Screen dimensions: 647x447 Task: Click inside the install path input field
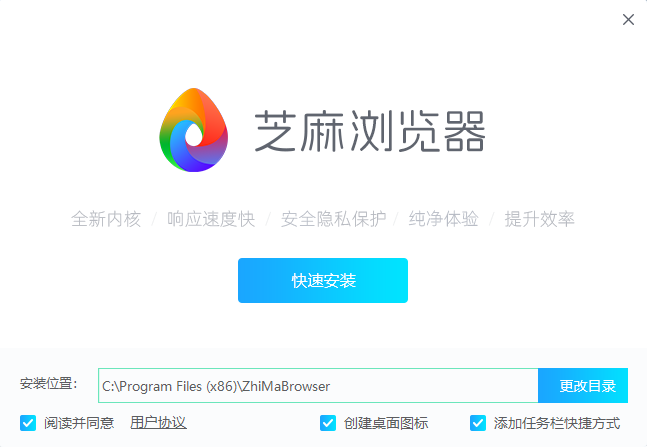318,386
